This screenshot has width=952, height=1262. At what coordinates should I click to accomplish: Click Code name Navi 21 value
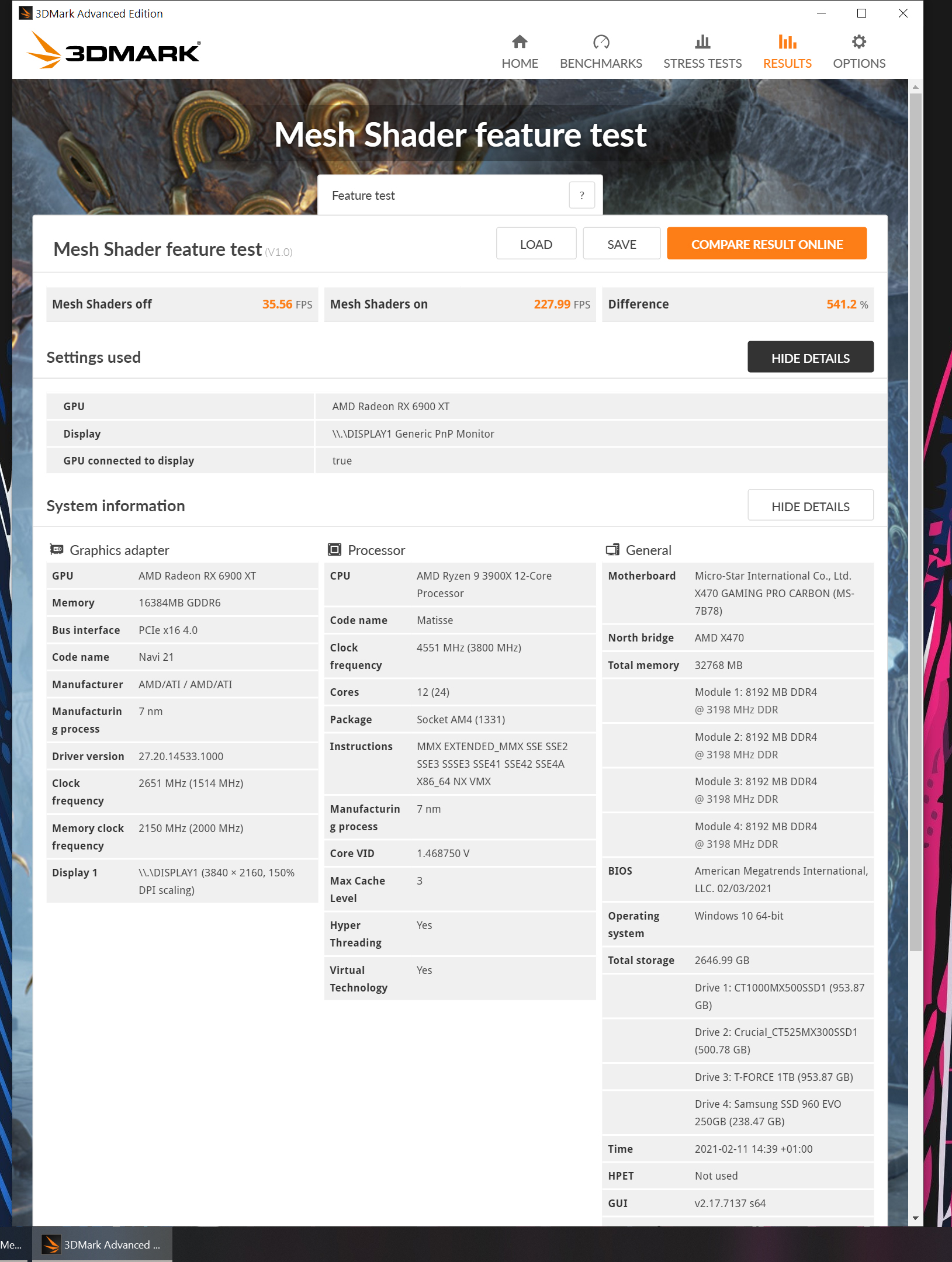[156, 657]
